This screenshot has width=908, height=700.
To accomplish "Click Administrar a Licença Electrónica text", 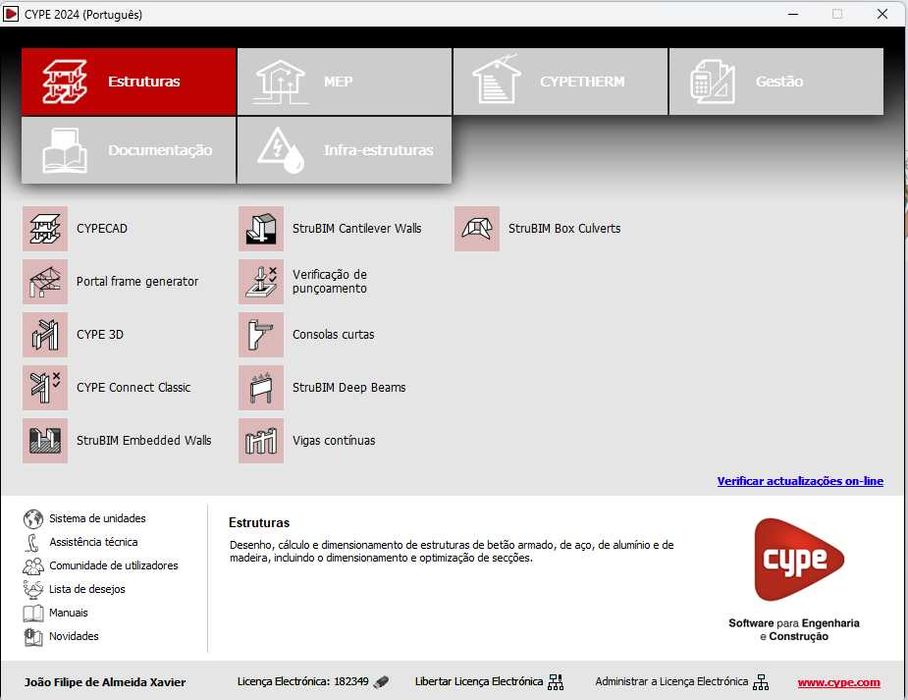I will tap(671, 681).
